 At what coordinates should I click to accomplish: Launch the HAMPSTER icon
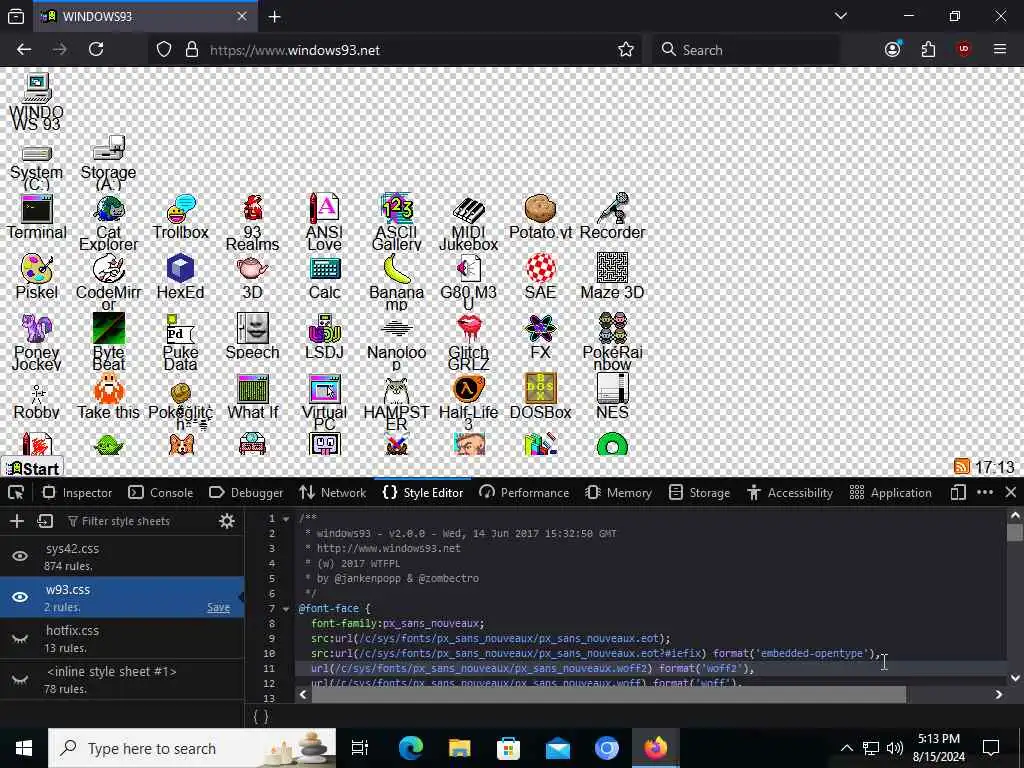[x=396, y=404]
